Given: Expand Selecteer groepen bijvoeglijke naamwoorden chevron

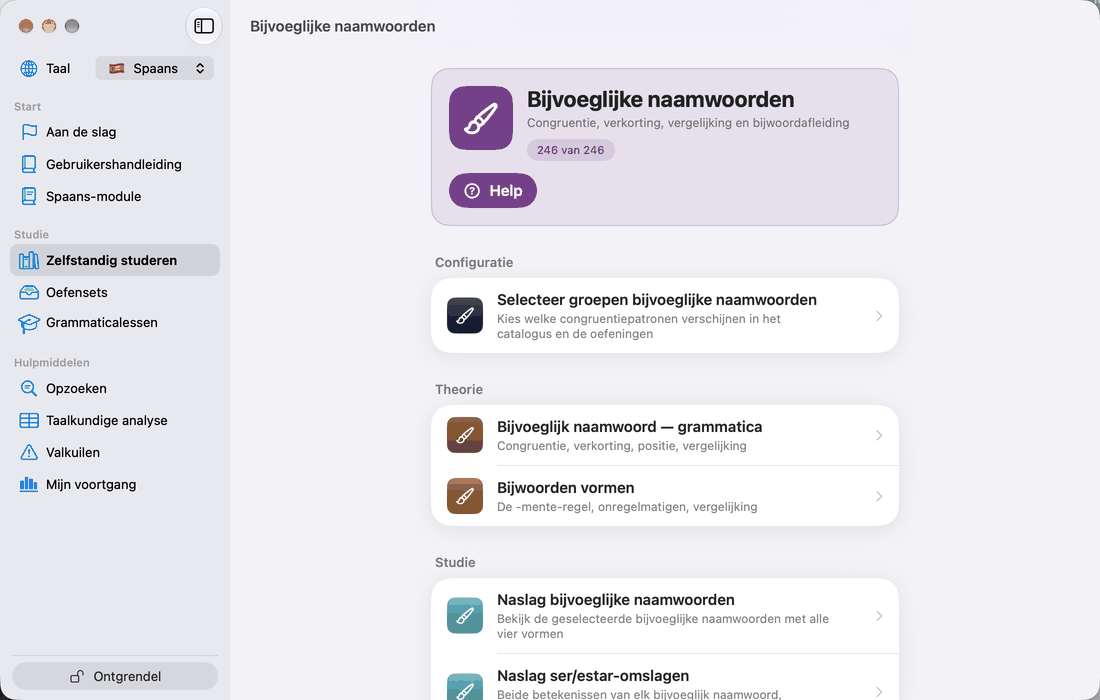Looking at the screenshot, I should pos(879,316).
